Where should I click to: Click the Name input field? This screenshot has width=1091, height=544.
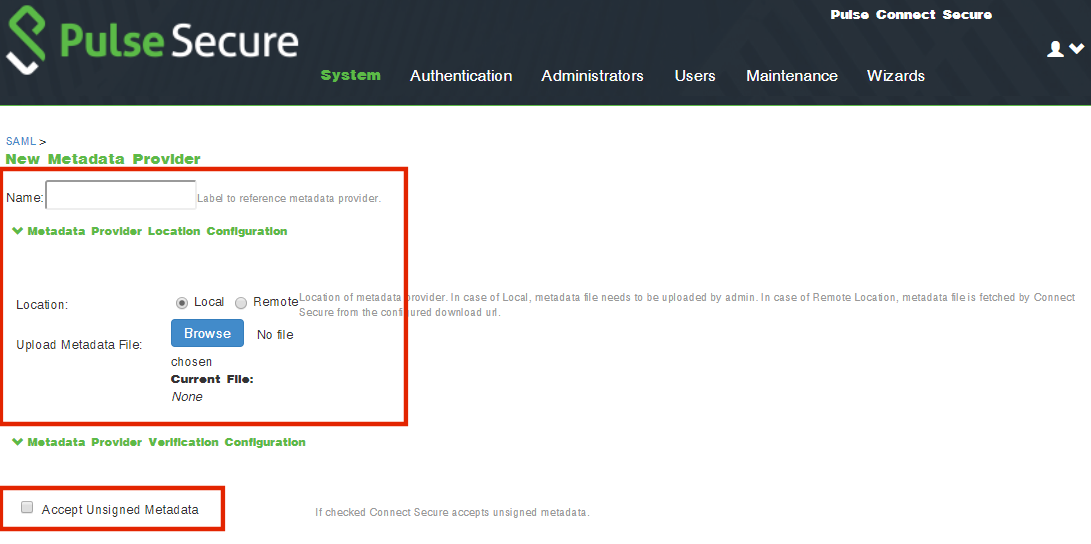tap(121, 195)
